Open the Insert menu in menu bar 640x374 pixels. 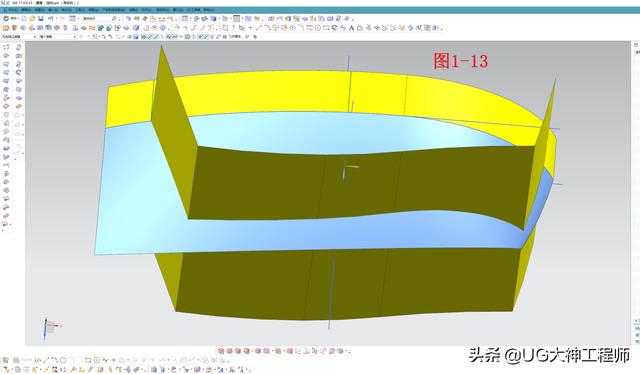(53, 10)
